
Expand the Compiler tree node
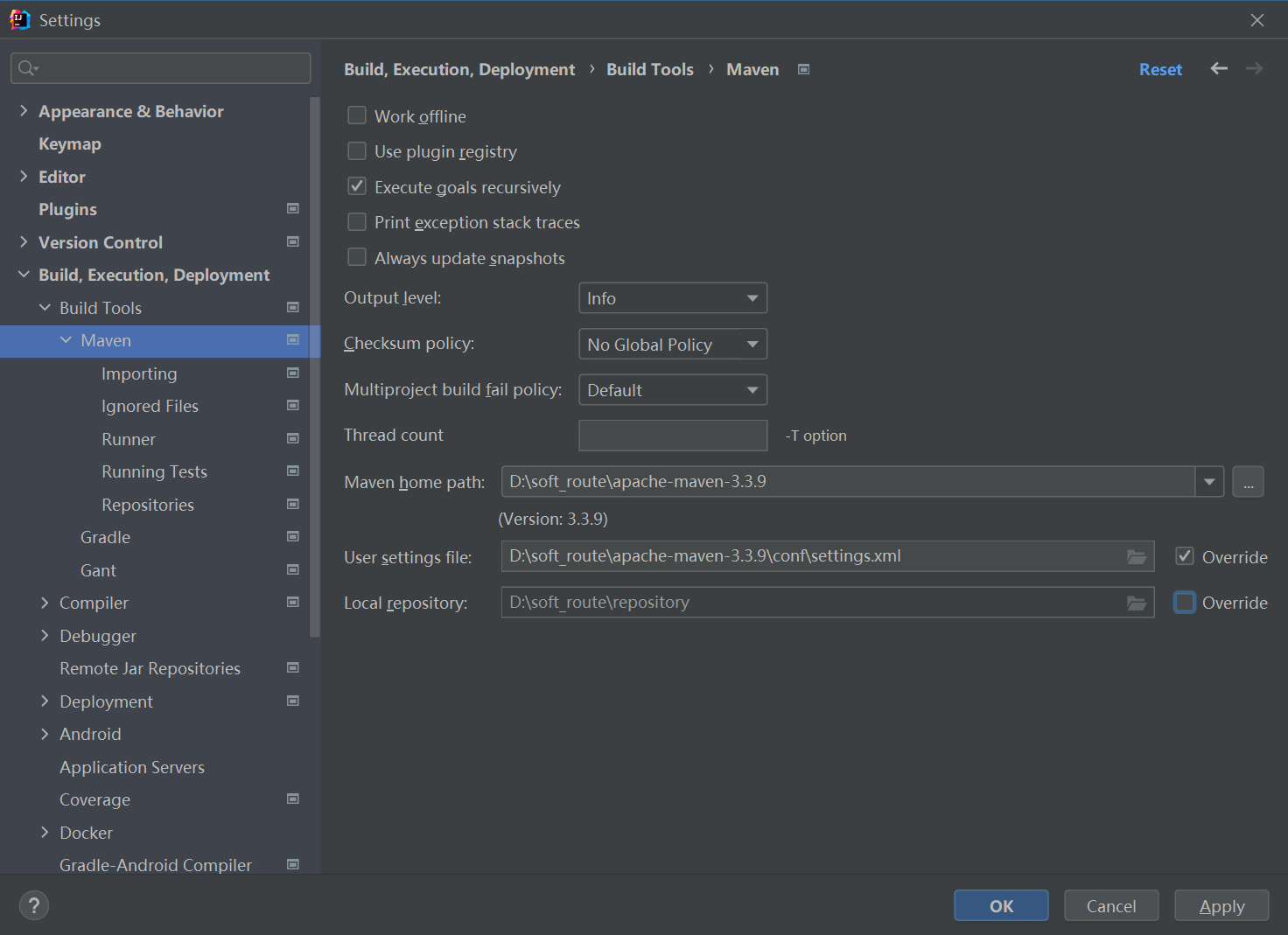[x=45, y=603]
